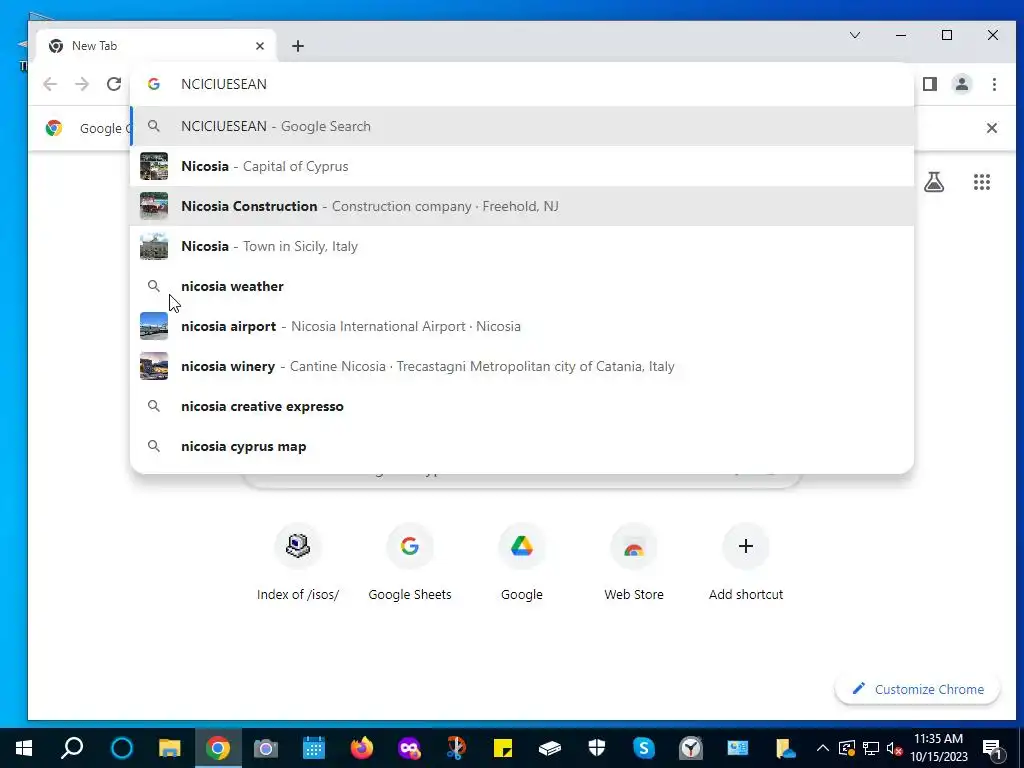1024x768 pixels.
Task: Open the Chrome side panel icon
Action: click(930, 84)
